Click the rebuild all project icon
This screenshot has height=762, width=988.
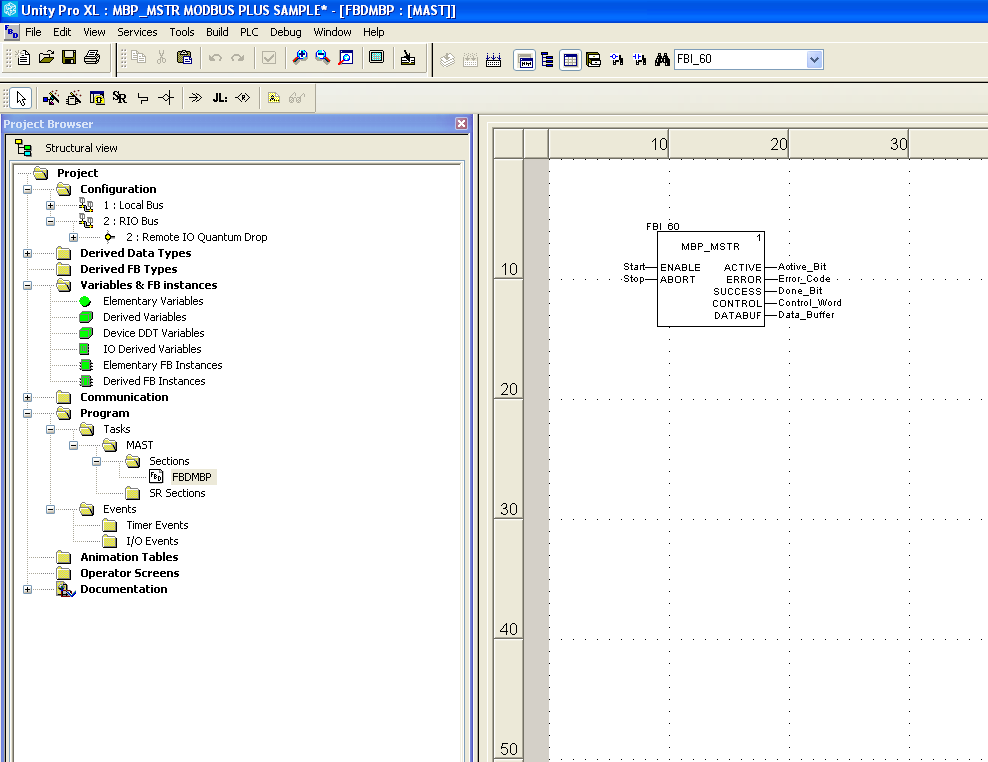493,60
